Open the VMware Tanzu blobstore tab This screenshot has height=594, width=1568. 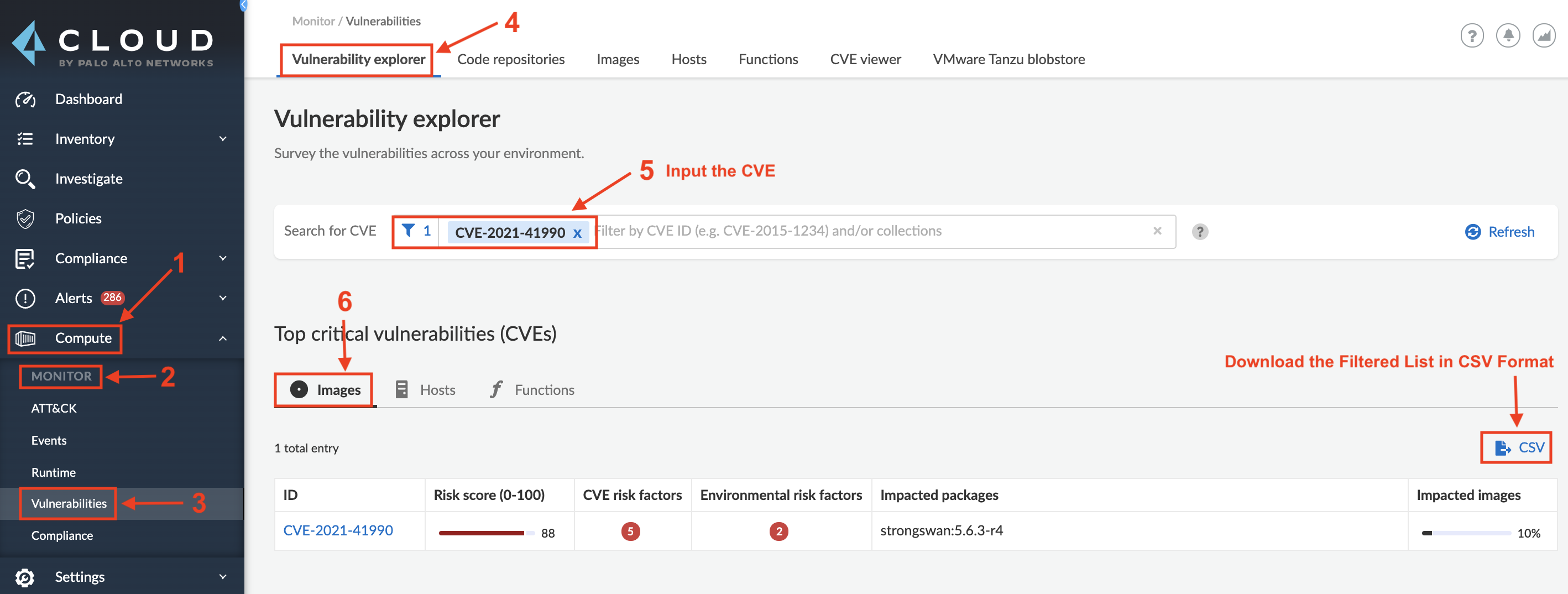point(1008,59)
